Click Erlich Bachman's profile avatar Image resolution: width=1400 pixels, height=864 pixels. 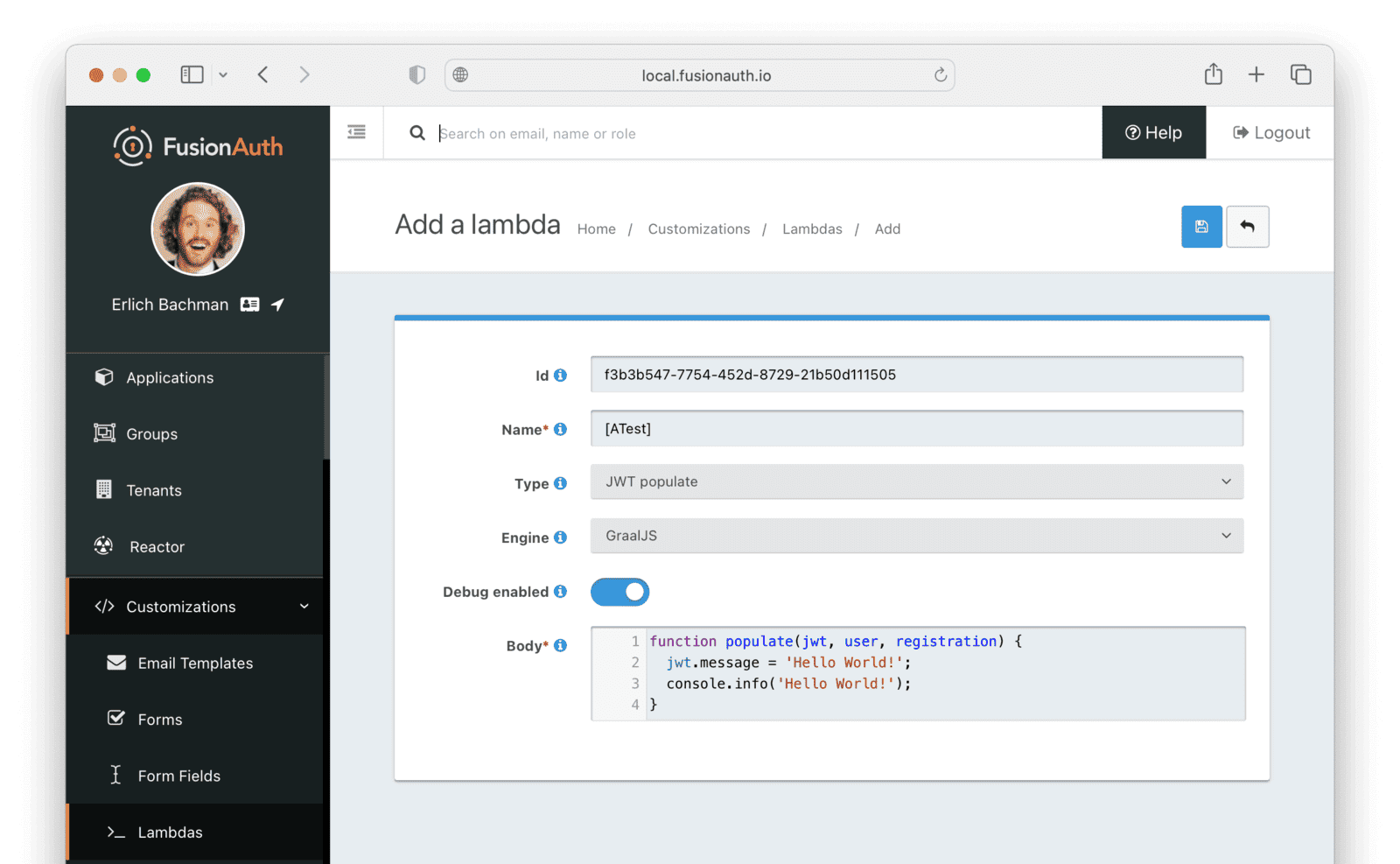pyautogui.click(x=198, y=229)
